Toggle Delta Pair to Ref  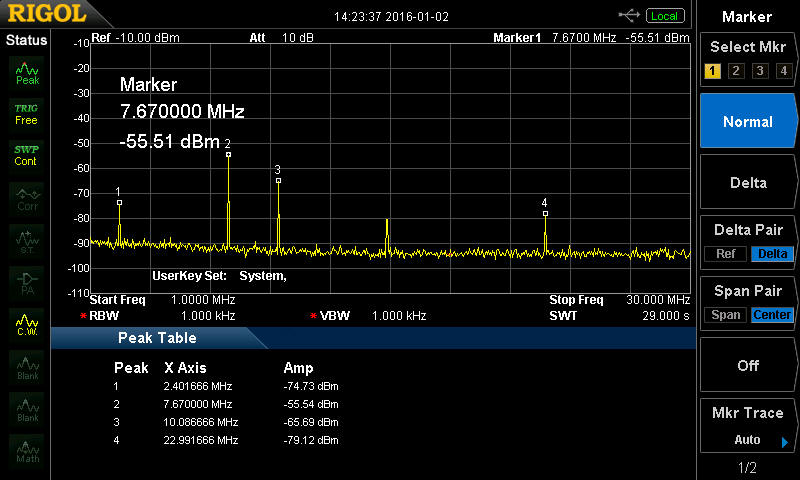[725, 254]
